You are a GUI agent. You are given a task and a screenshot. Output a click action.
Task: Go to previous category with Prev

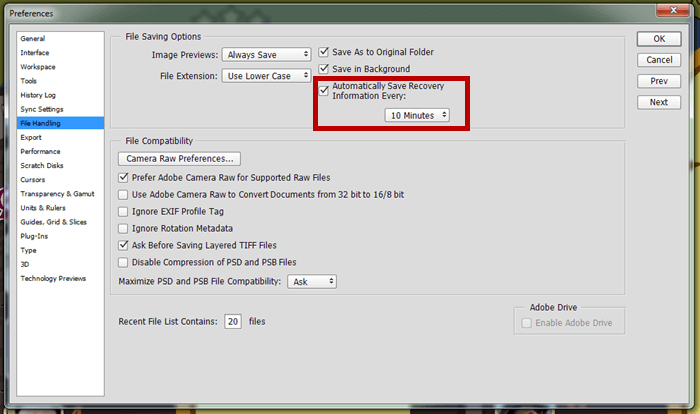659,81
